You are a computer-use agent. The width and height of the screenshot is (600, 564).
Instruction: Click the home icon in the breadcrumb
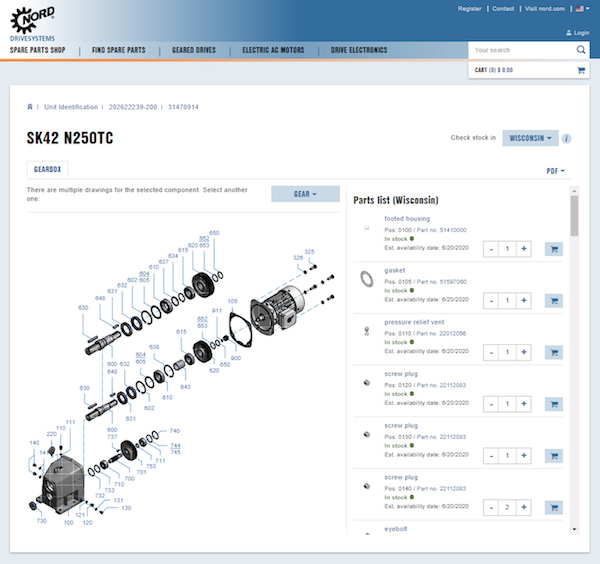pyautogui.click(x=30, y=107)
